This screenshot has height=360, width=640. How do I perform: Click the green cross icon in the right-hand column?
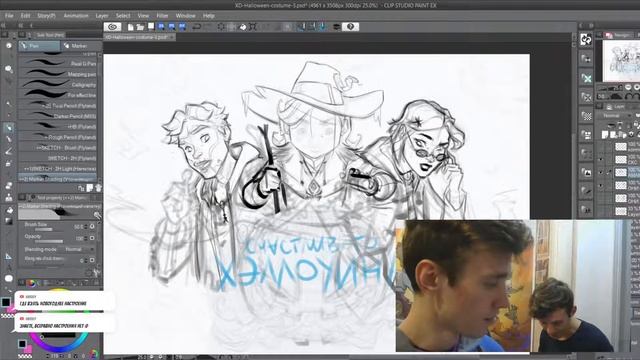coord(586,78)
